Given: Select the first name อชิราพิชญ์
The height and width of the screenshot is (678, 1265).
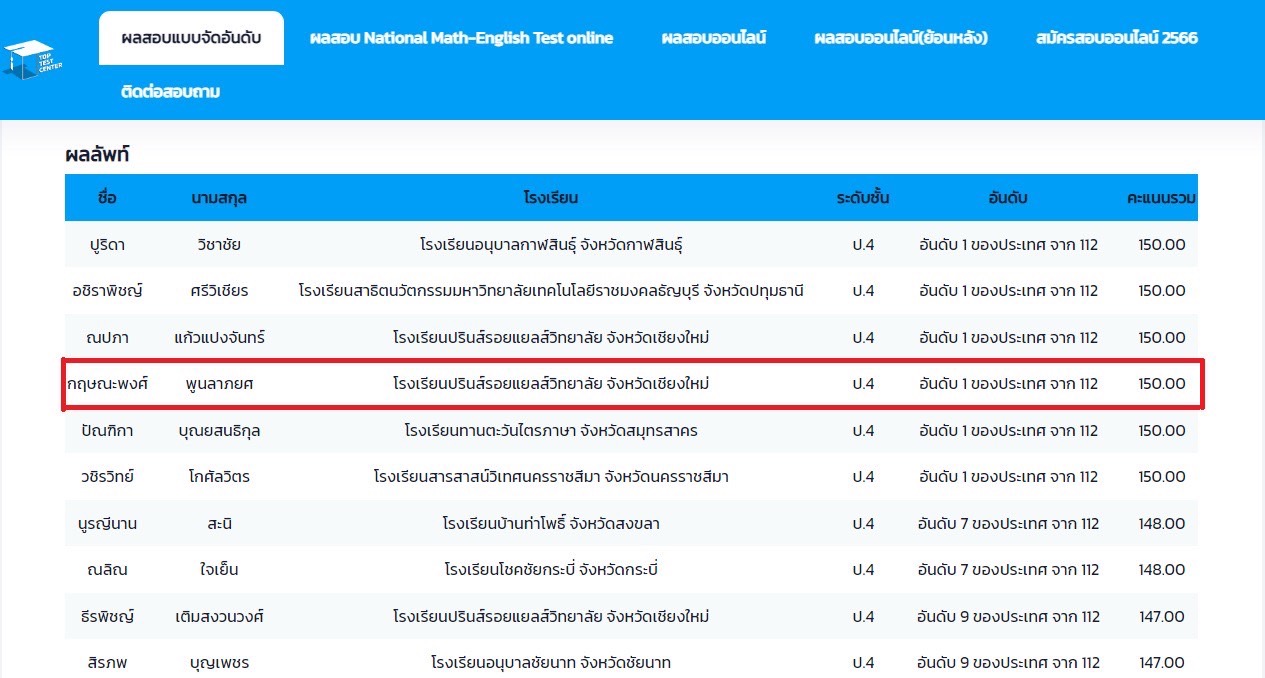Looking at the screenshot, I should pyautogui.click(x=107, y=291).
